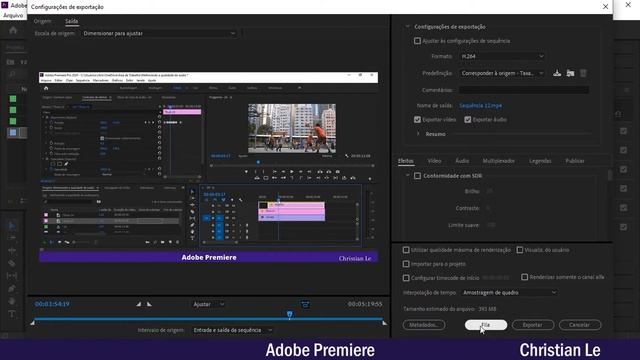Viewport: 640px width, 360px height.
Task: Save the current export preset
Action: 557,73
